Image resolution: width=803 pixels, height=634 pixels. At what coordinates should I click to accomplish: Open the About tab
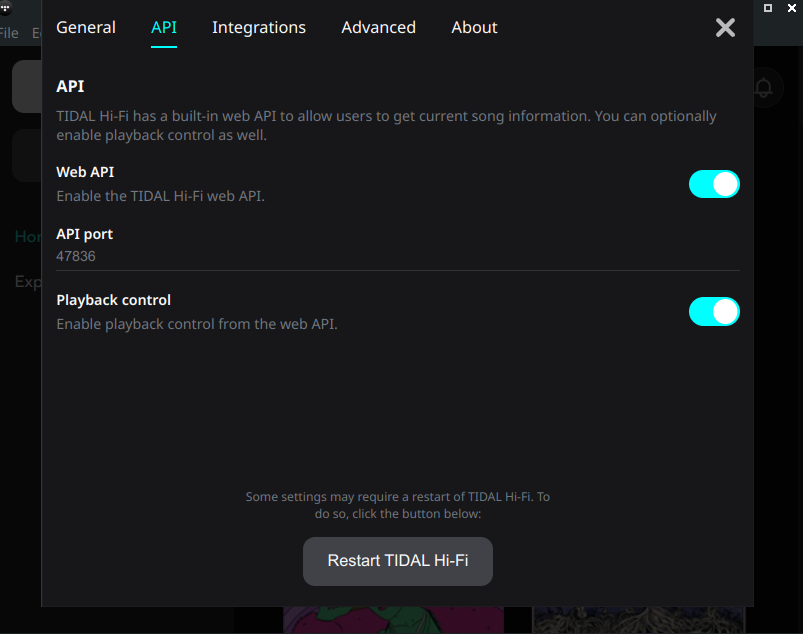point(474,27)
